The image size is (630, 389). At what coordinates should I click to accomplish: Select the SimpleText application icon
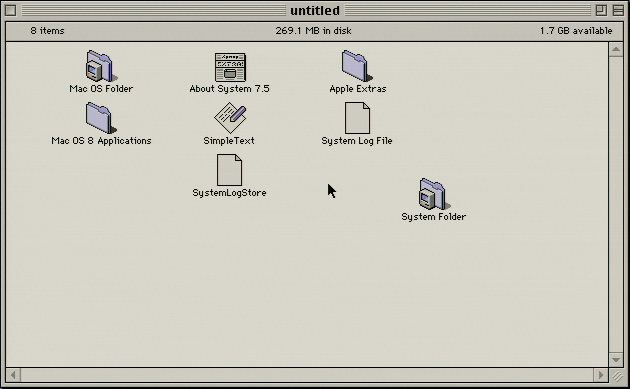point(230,118)
